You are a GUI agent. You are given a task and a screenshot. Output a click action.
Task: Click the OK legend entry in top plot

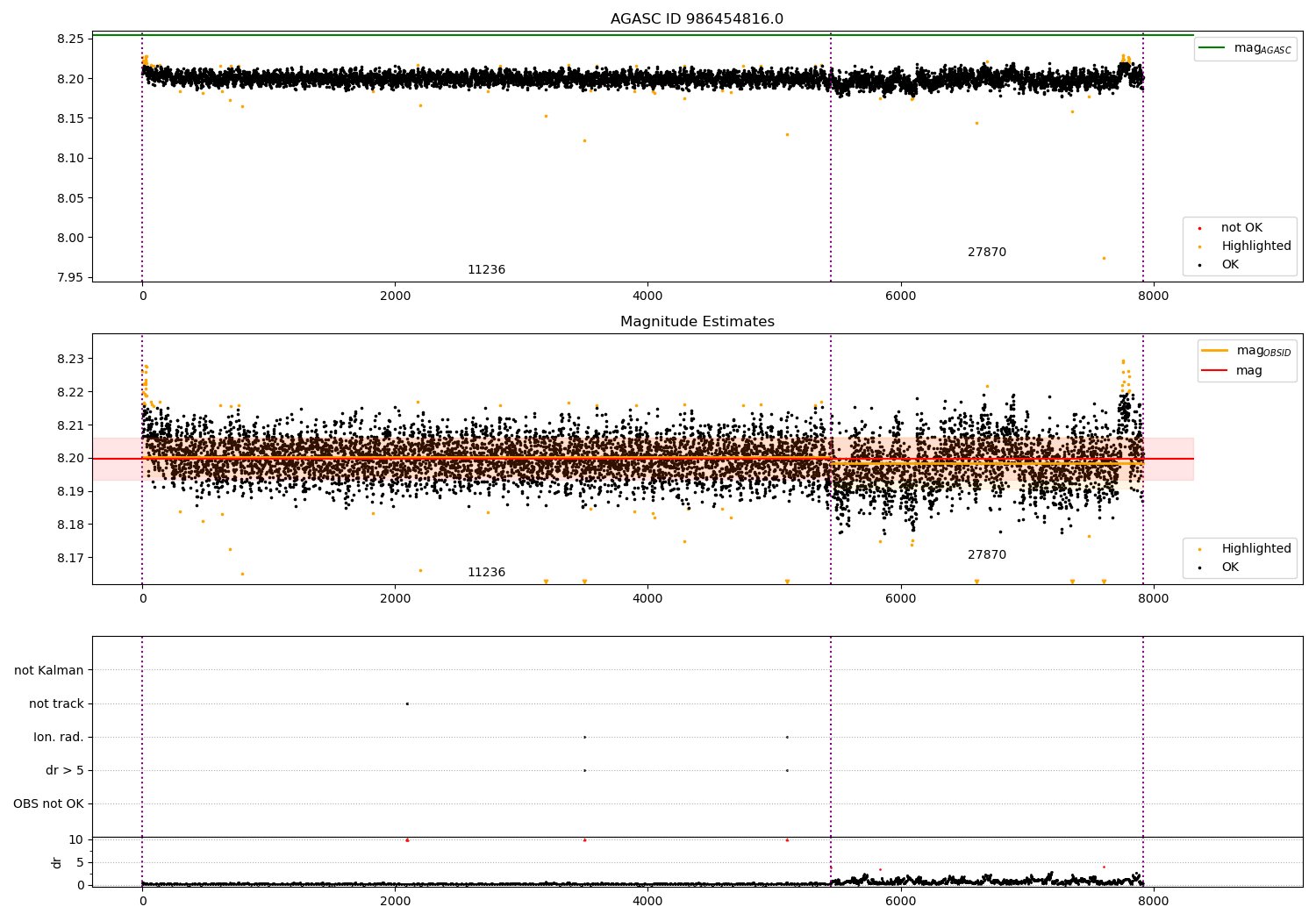coord(1218,265)
